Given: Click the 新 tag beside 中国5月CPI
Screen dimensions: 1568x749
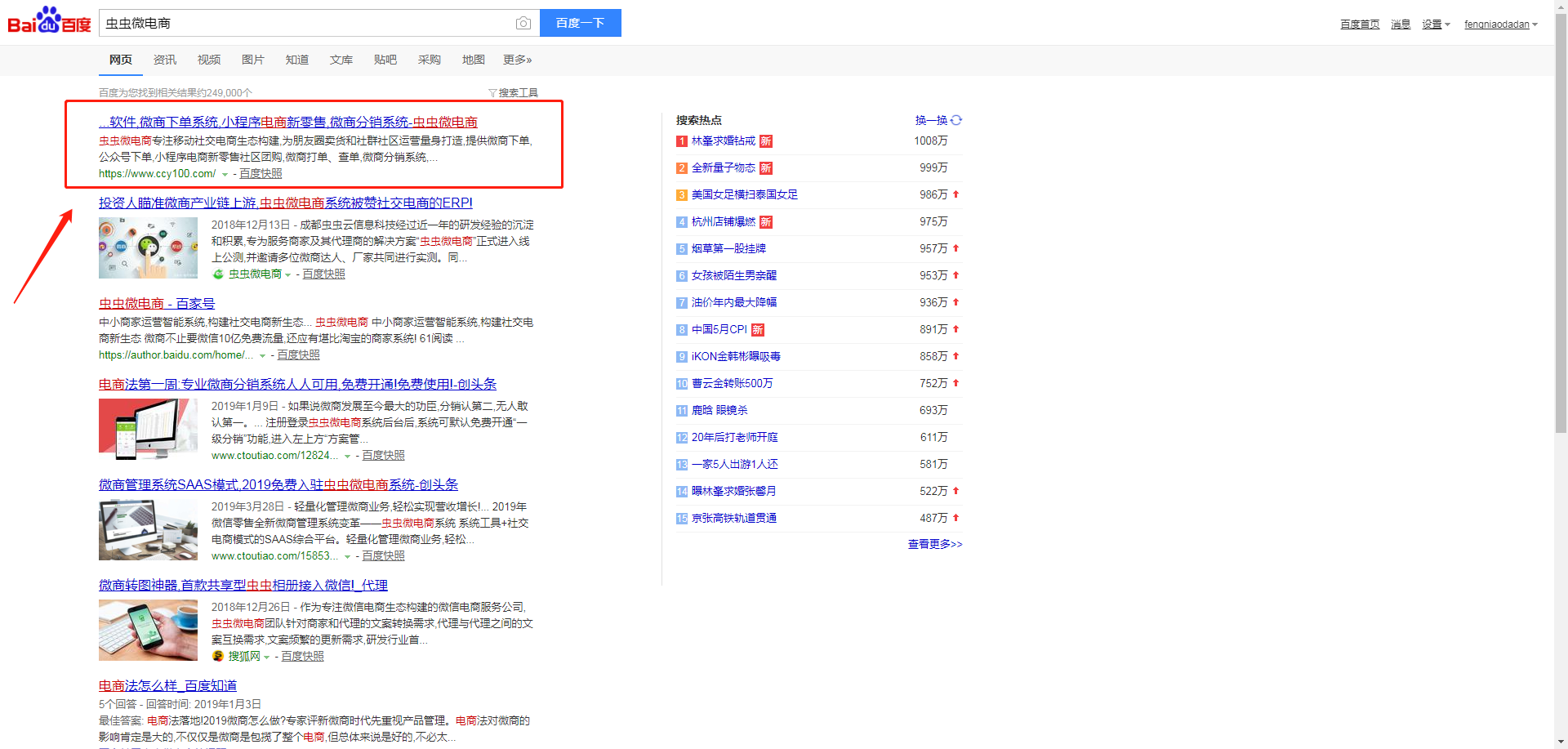Looking at the screenshot, I should [x=757, y=330].
